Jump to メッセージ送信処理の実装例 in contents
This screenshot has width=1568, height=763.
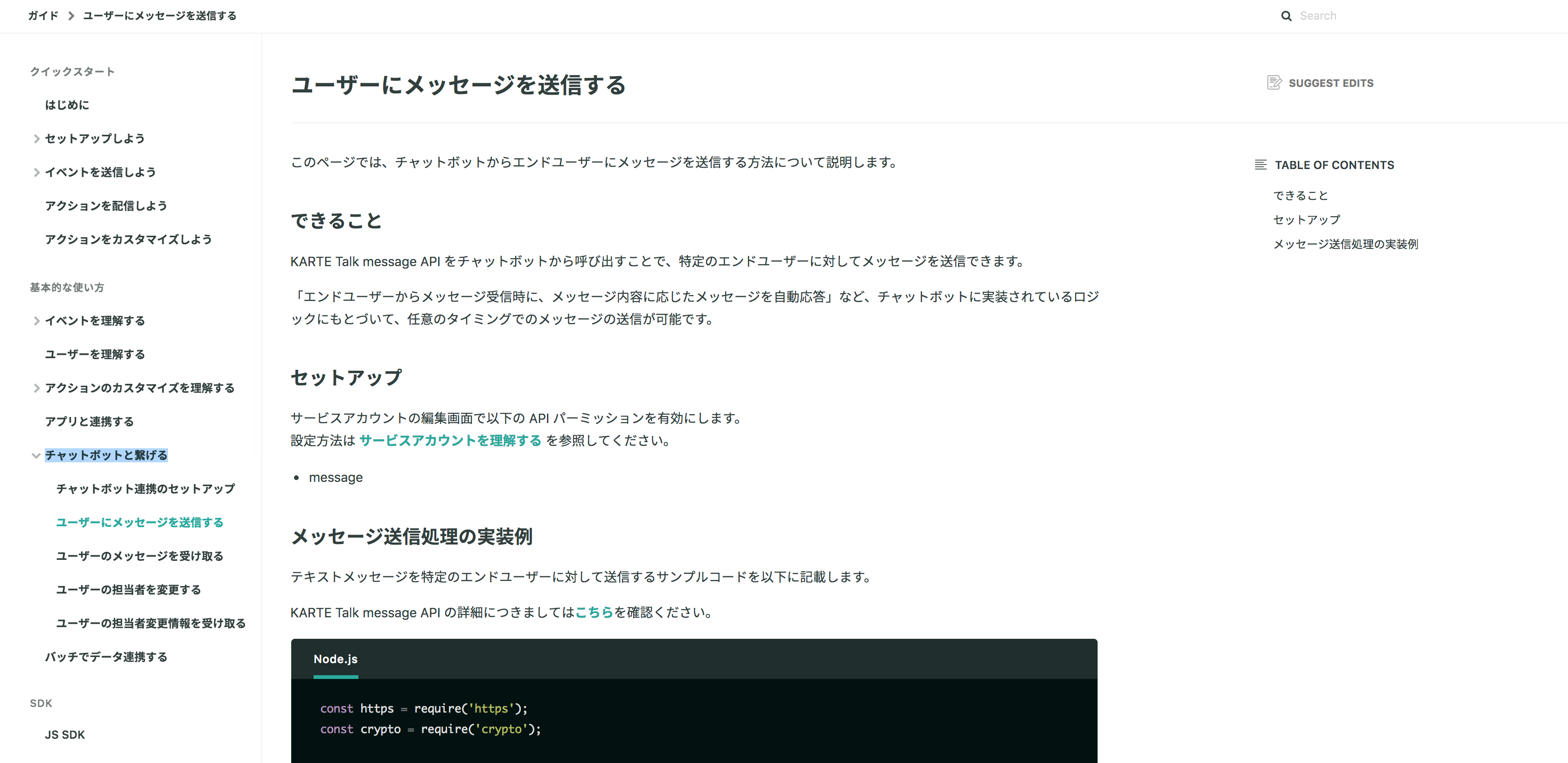click(1345, 244)
